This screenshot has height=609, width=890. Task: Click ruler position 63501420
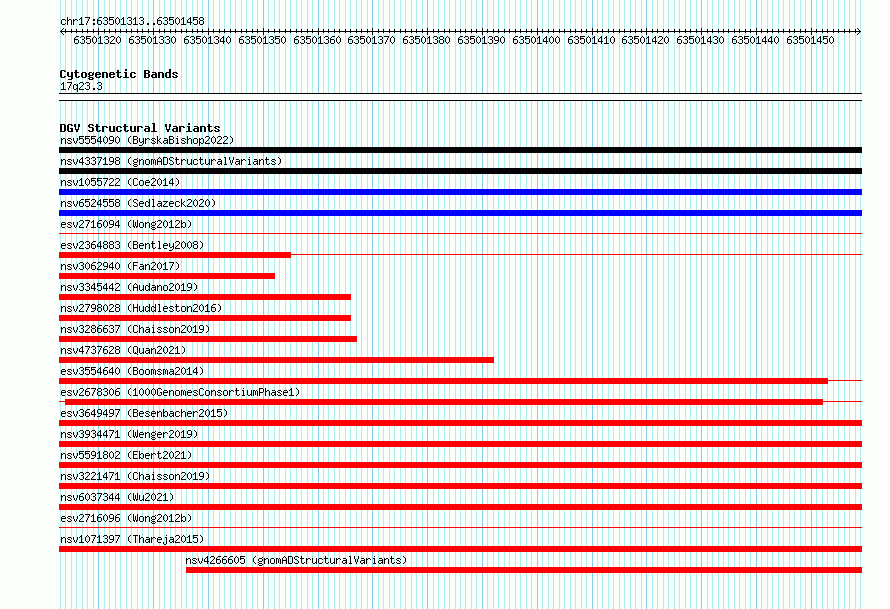[x=645, y=40]
